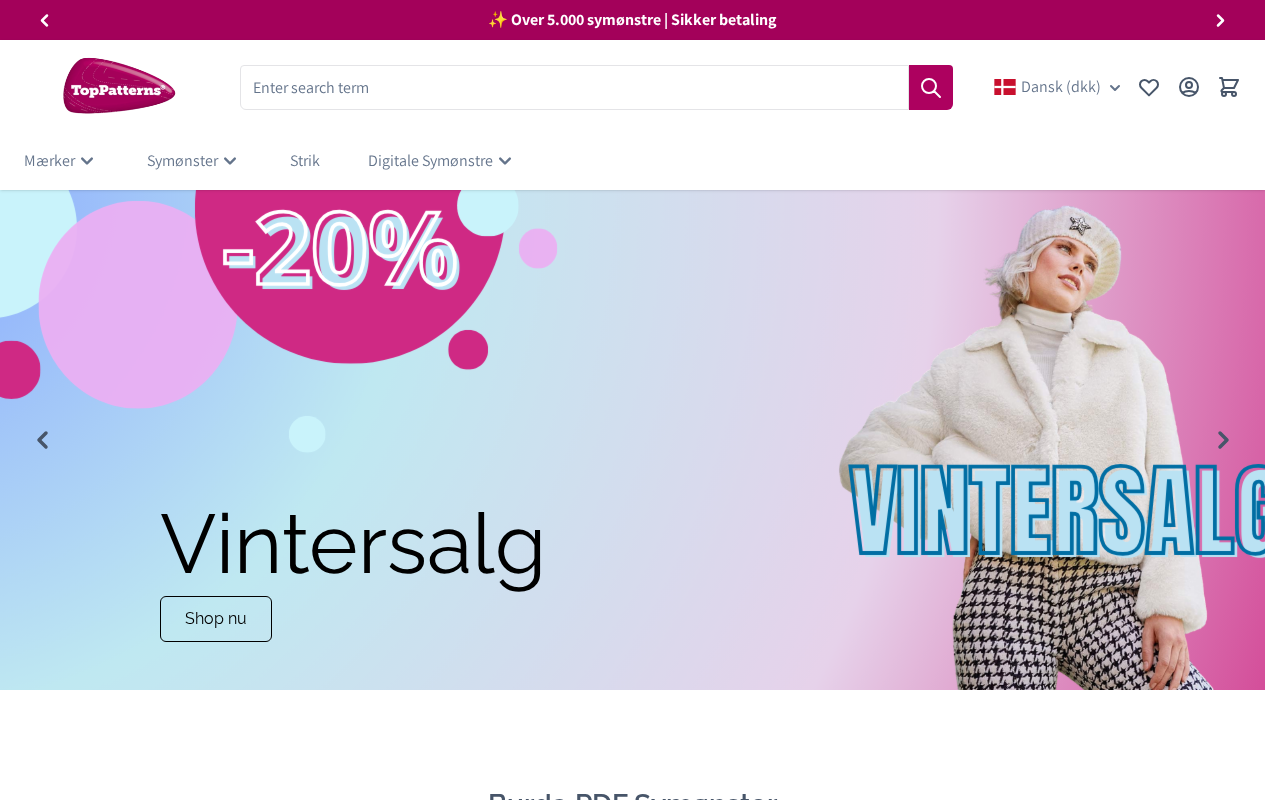
Task: Click into the Enter search term field
Action: click(574, 87)
